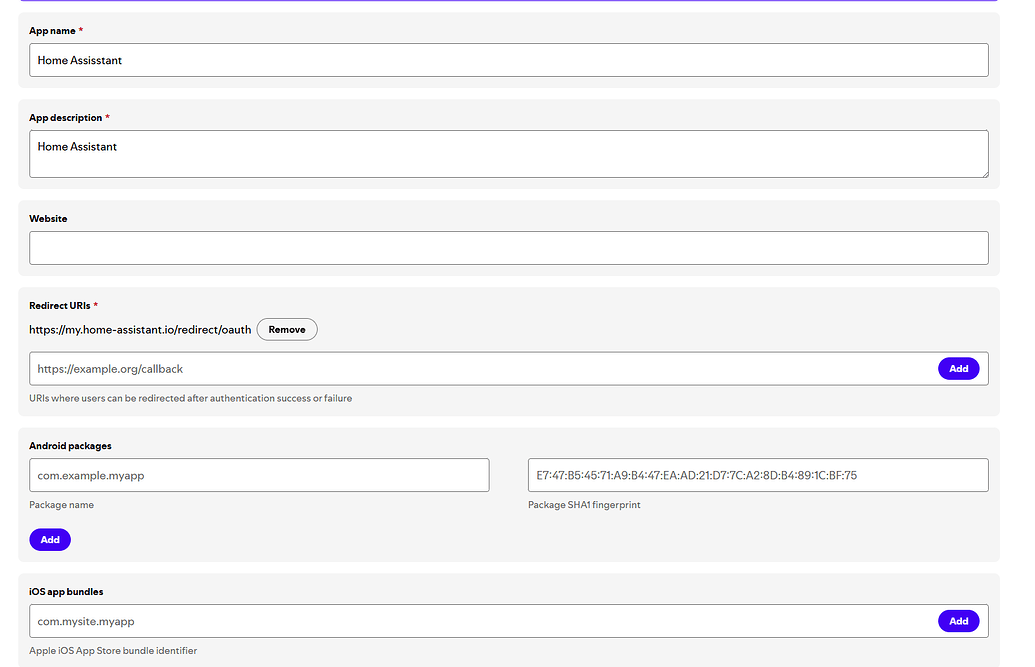The image size is (1035, 667).
Task: Click the empty Website field
Action: [508, 247]
